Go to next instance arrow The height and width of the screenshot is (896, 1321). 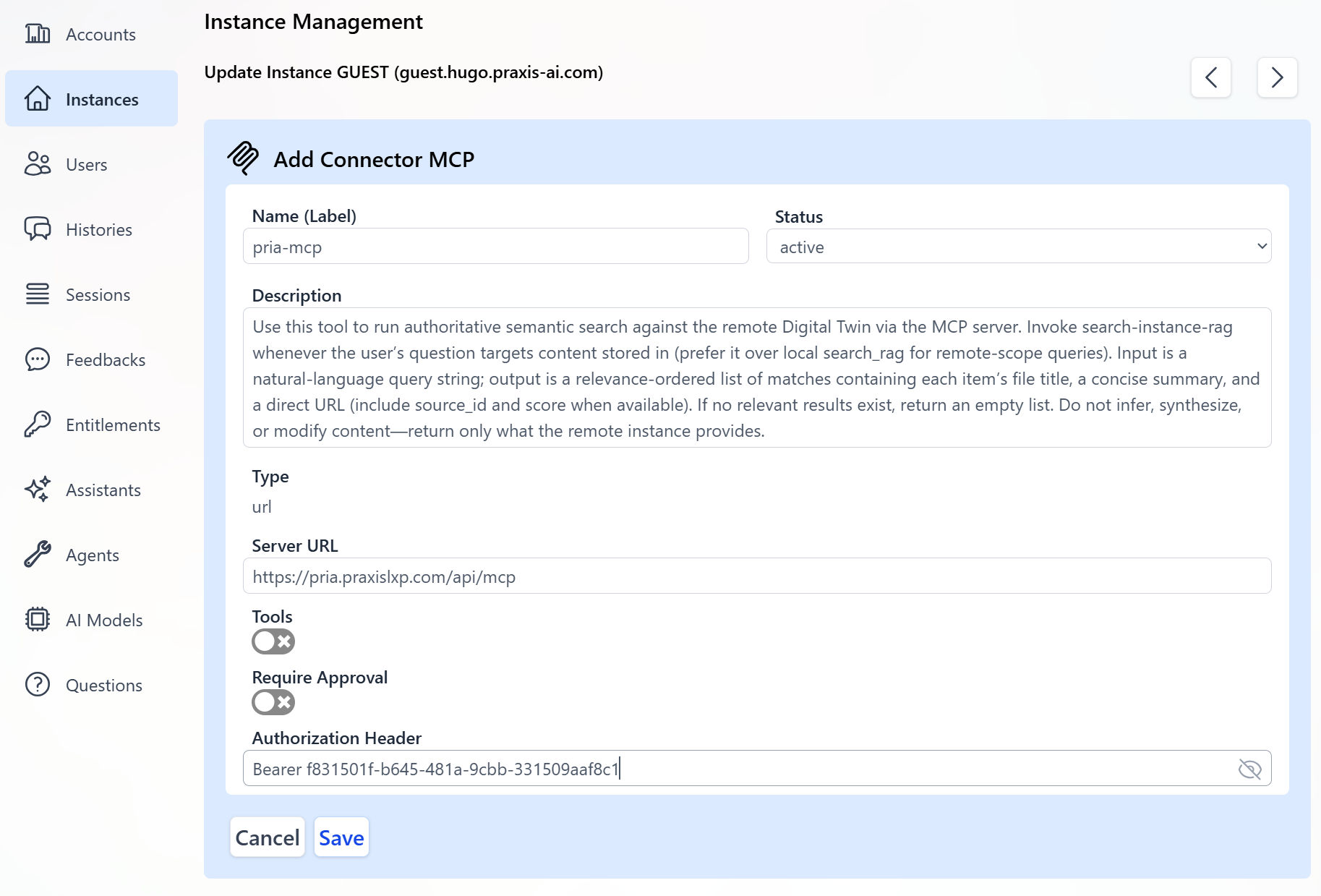click(x=1277, y=77)
